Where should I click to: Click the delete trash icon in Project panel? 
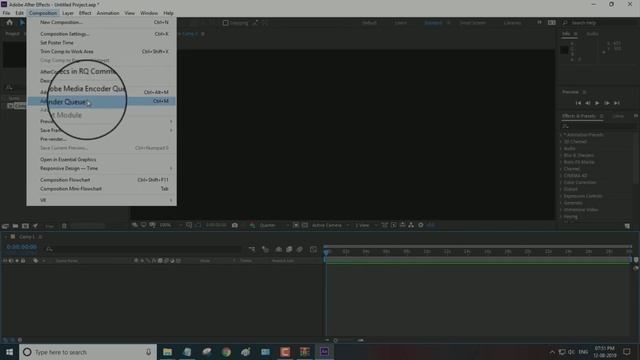tap(64, 226)
